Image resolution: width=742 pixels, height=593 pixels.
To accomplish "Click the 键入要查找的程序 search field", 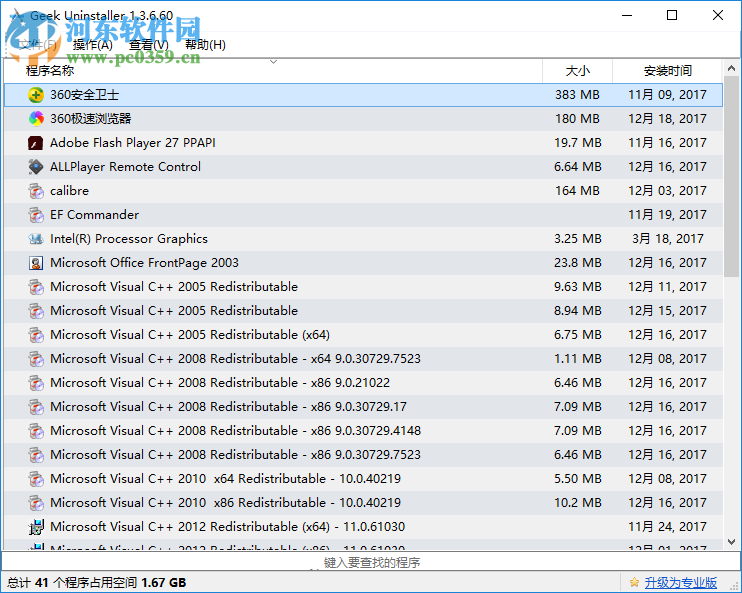I will click(371, 562).
